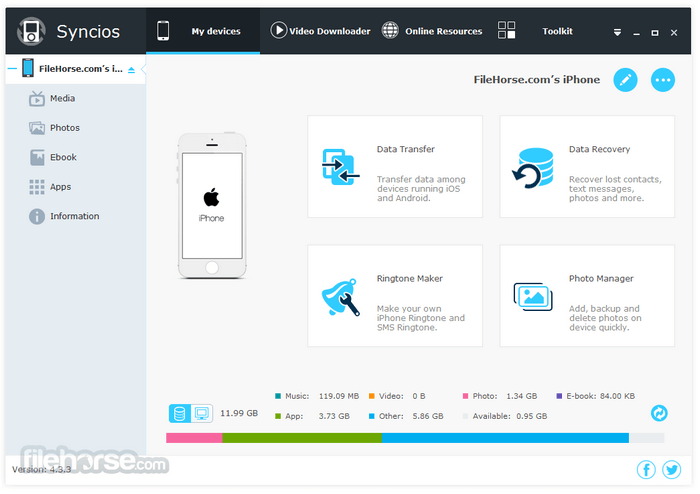Click the blue Other segment of storage bar

(505, 438)
